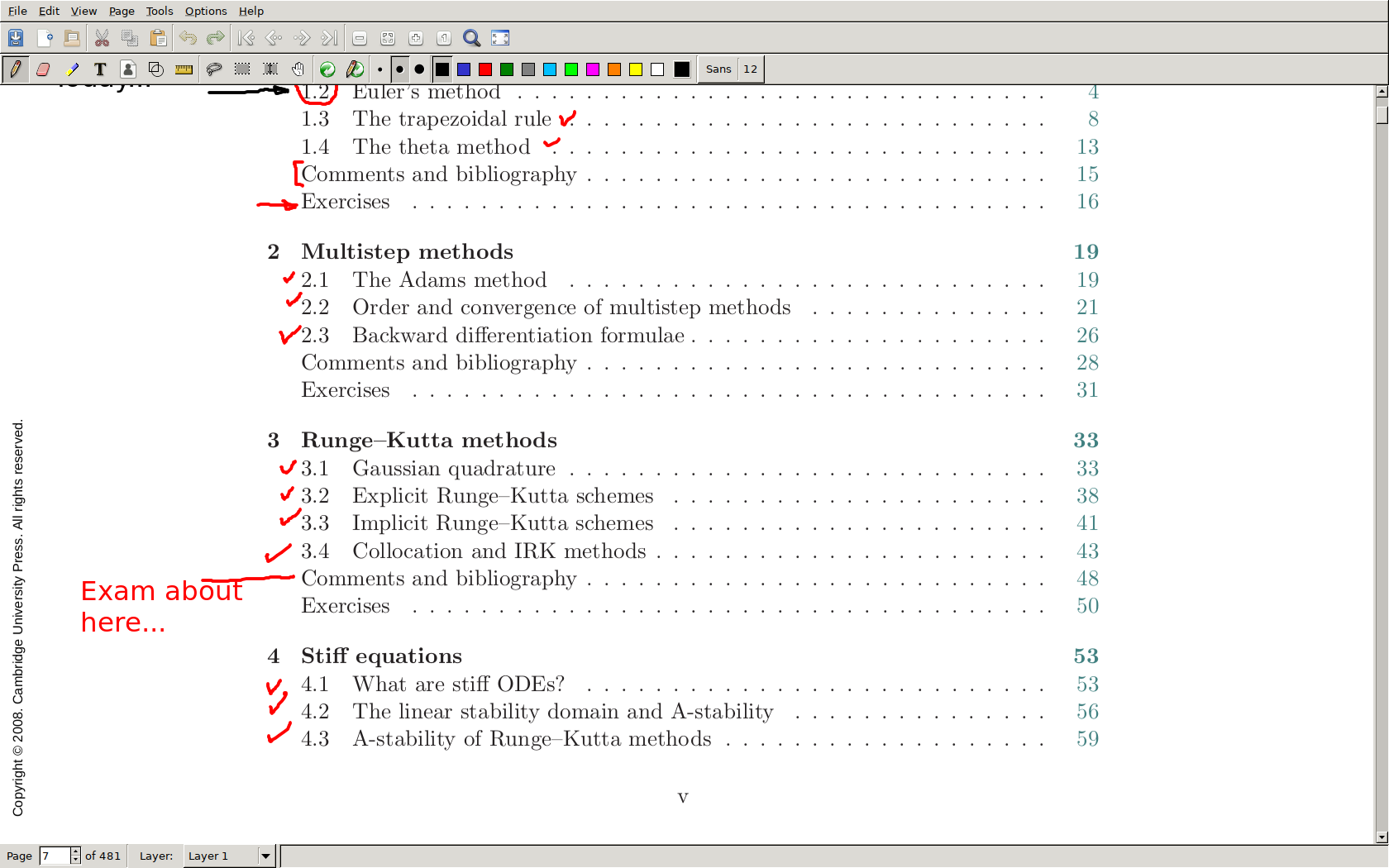Open the magnifier zoom tool
The width and height of the screenshot is (1389, 868).
tap(471, 38)
